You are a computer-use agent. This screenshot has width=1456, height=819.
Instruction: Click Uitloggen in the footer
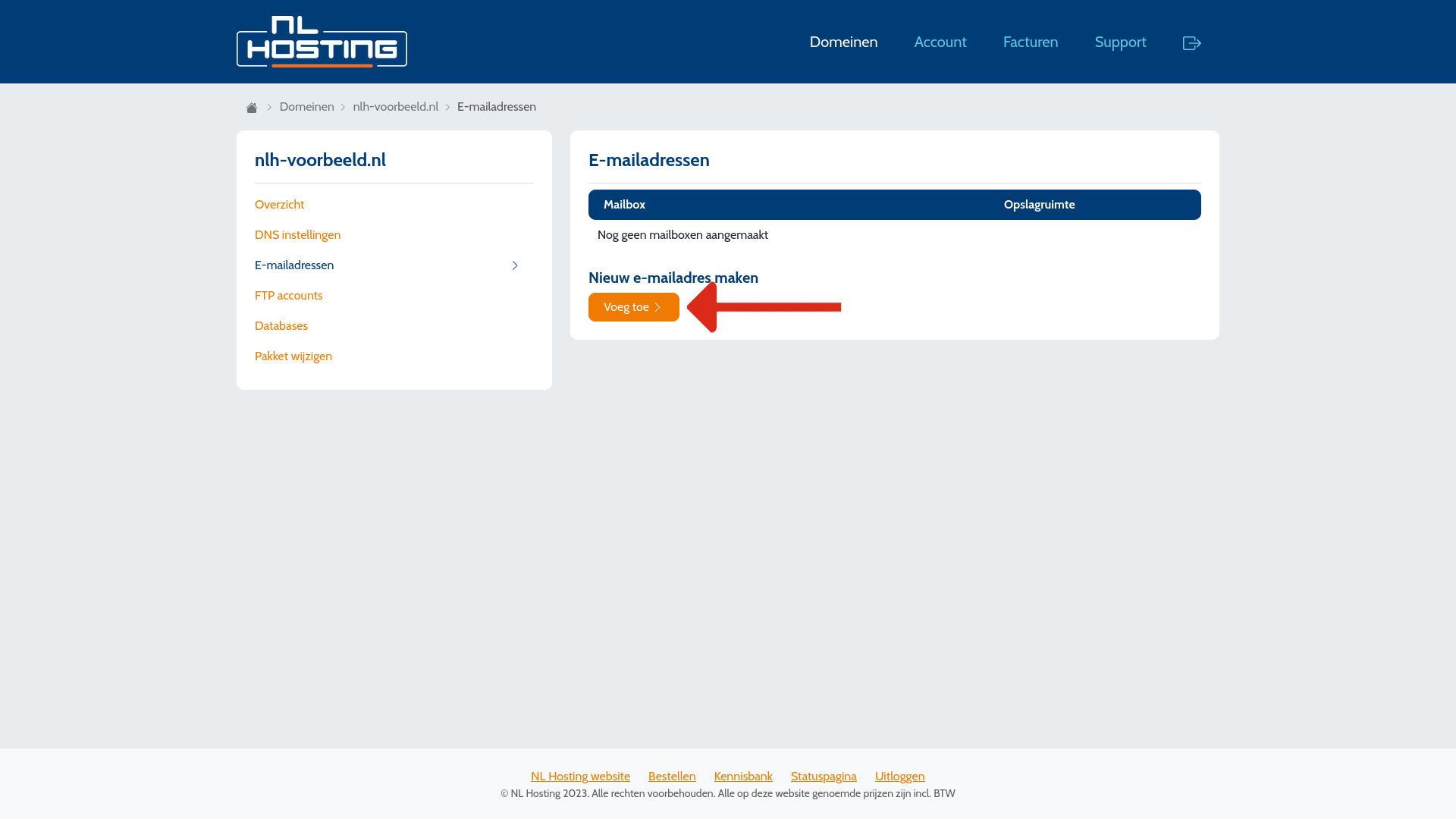pyautogui.click(x=900, y=777)
